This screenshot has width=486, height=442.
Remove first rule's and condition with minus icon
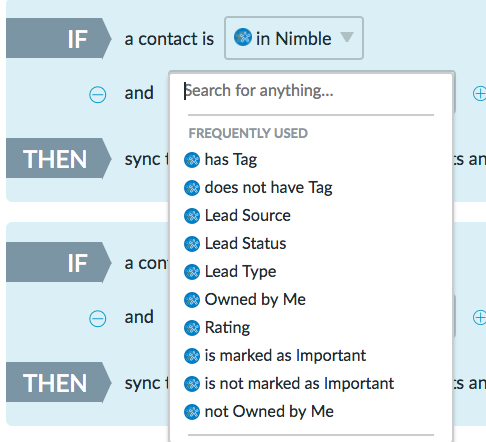pyautogui.click(x=98, y=94)
